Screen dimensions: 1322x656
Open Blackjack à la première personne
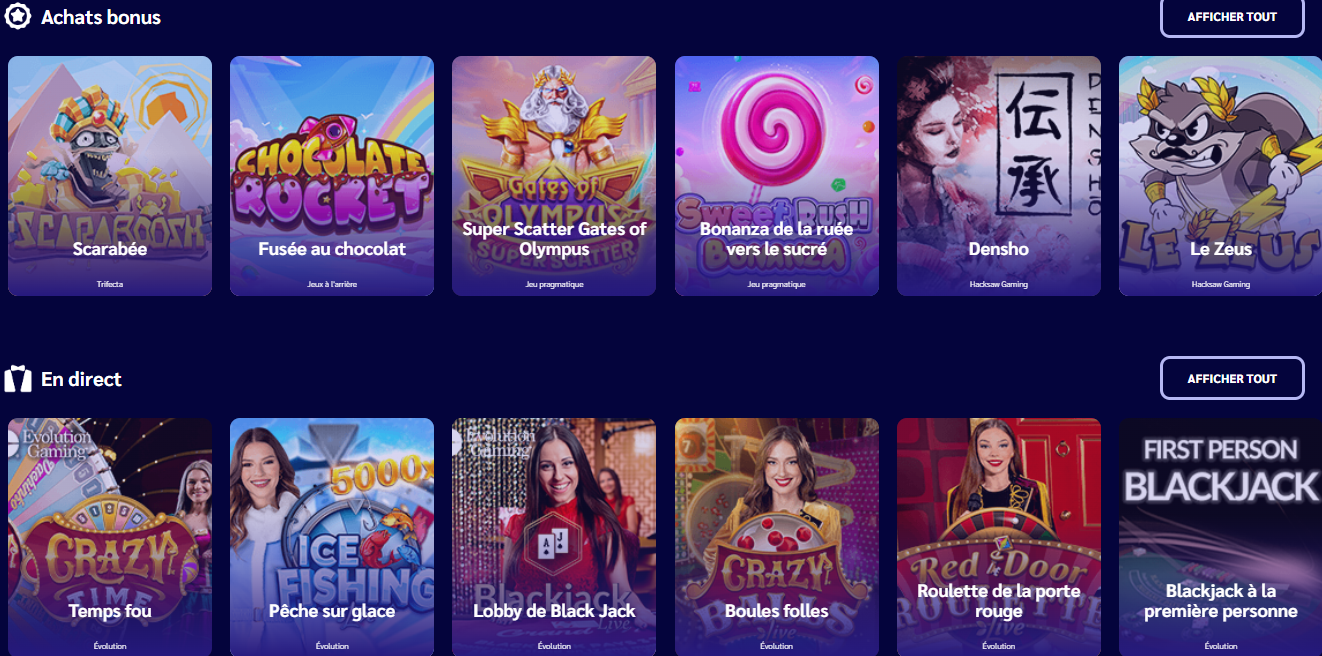[1220, 537]
